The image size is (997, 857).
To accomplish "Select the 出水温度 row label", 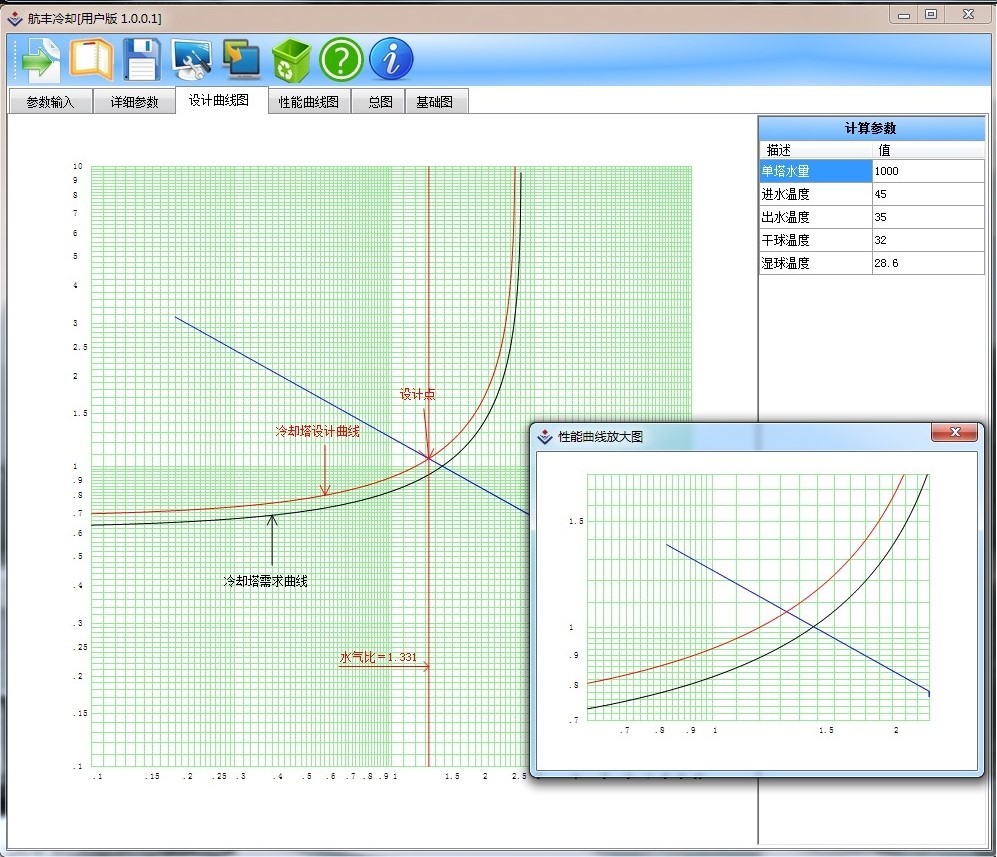I will click(x=816, y=217).
